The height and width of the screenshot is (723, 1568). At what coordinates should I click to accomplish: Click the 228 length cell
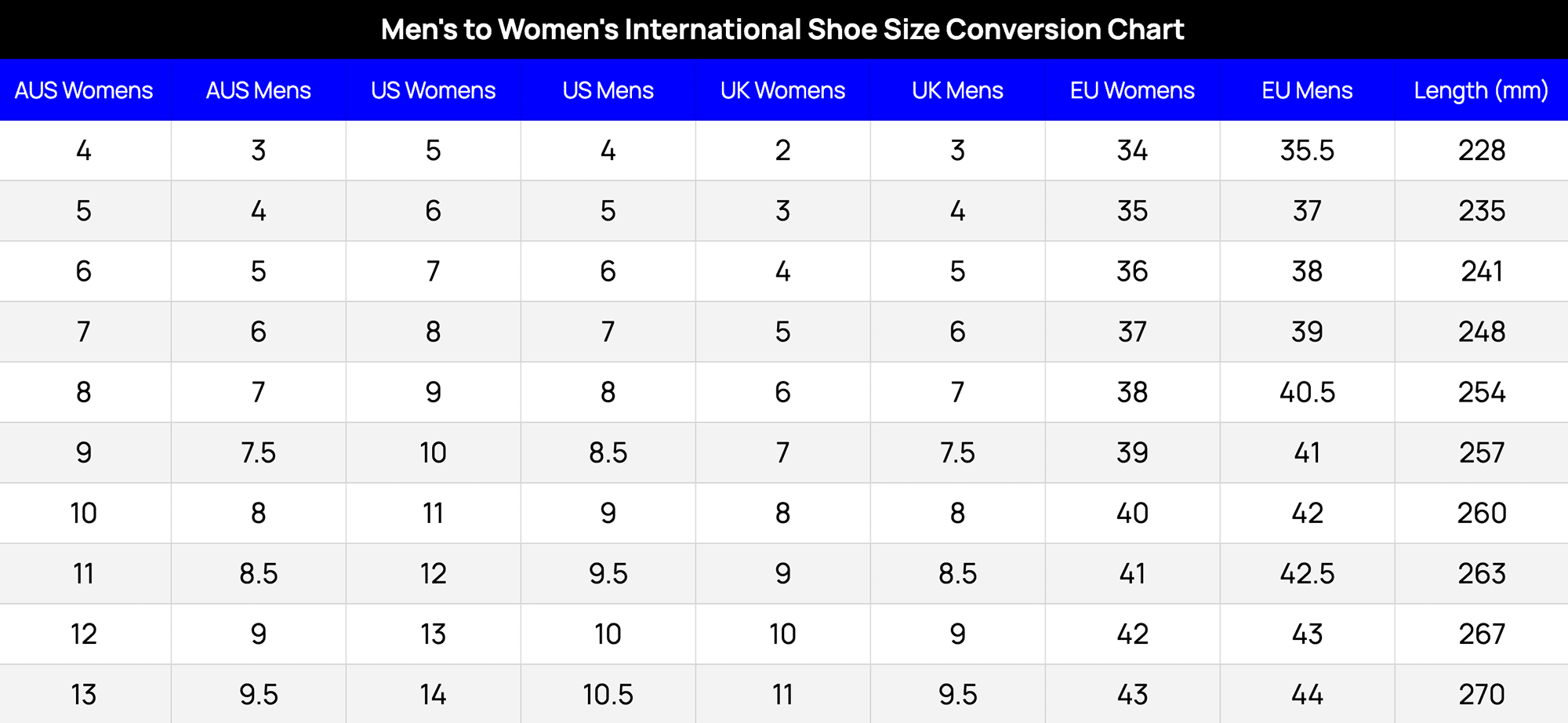1481,151
